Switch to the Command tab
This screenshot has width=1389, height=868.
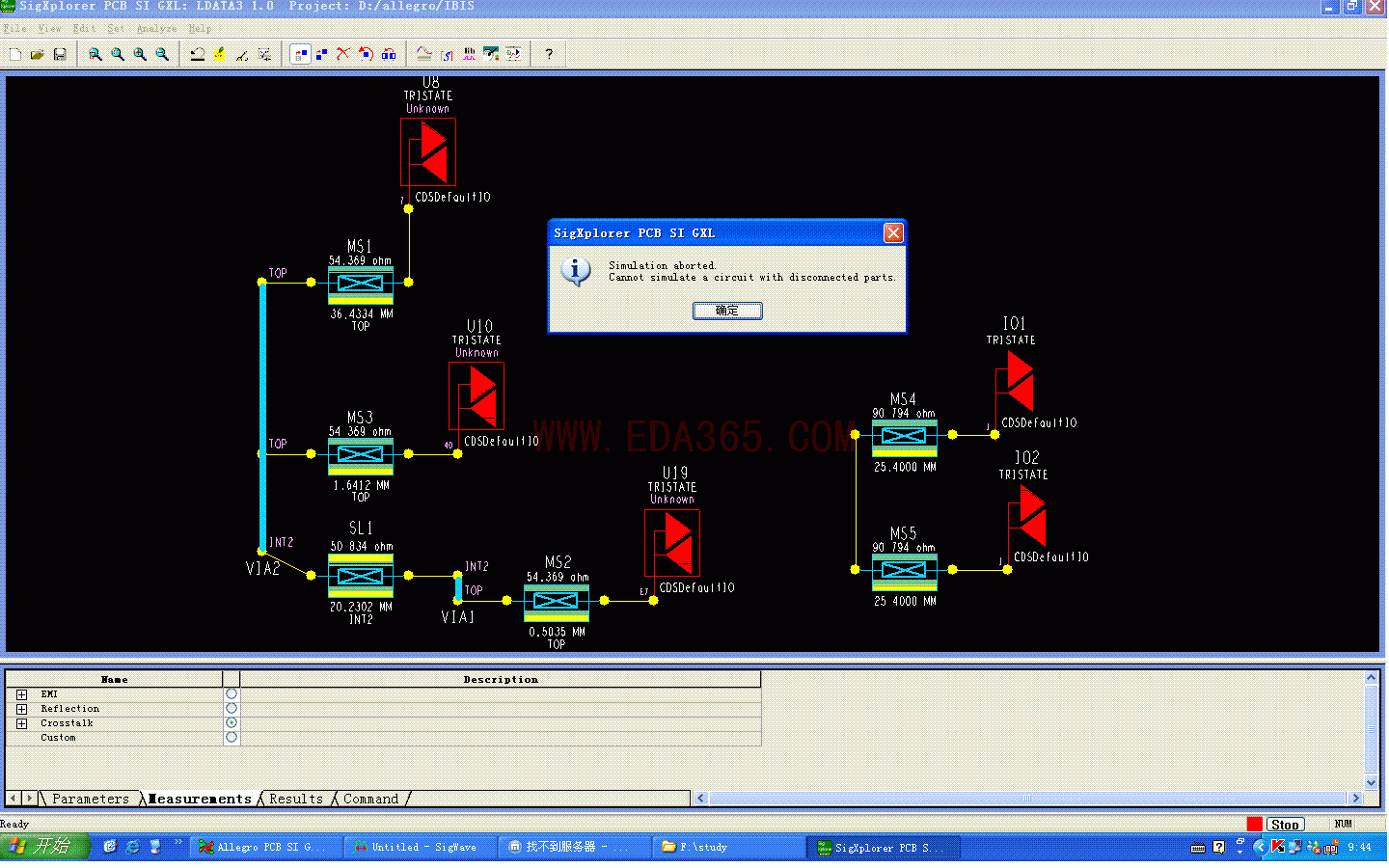tap(371, 799)
